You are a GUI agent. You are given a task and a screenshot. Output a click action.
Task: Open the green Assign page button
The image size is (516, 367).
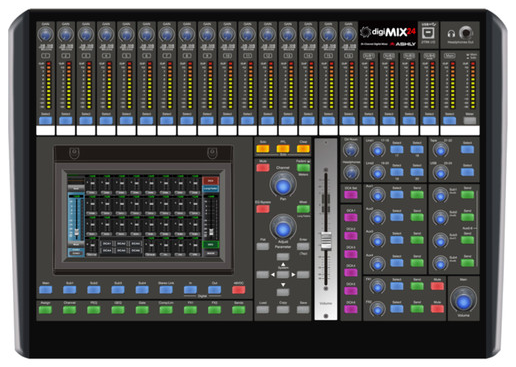click(x=45, y=310)
